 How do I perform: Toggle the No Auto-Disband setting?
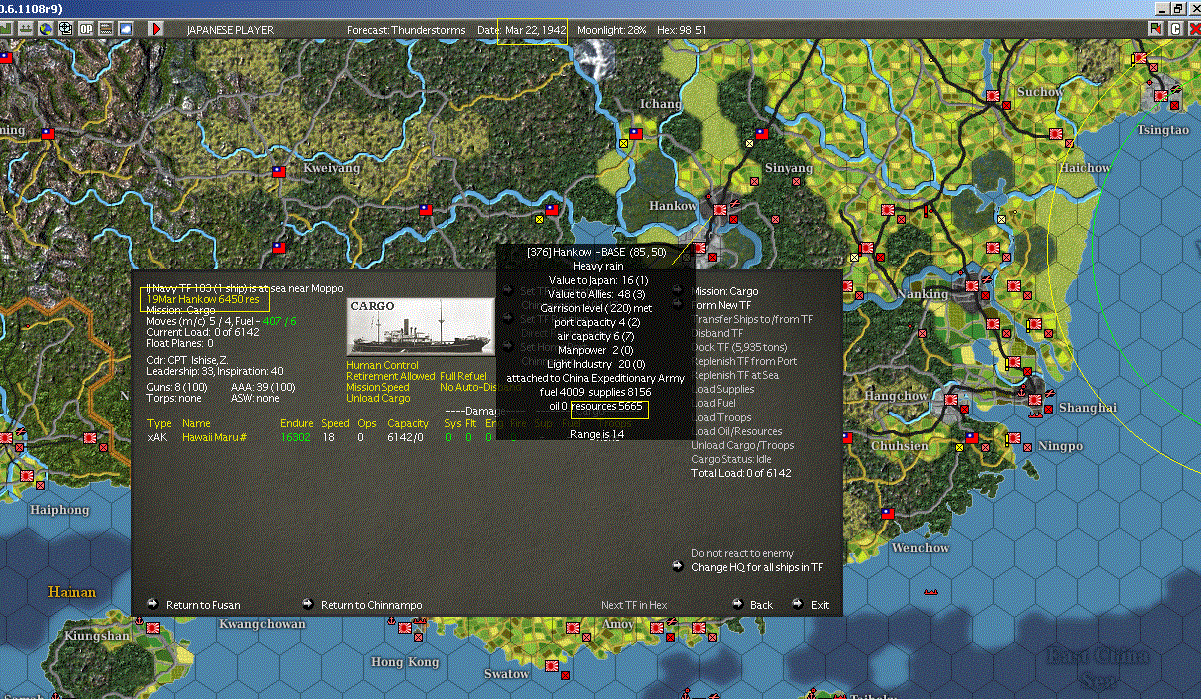pos(473,387)
